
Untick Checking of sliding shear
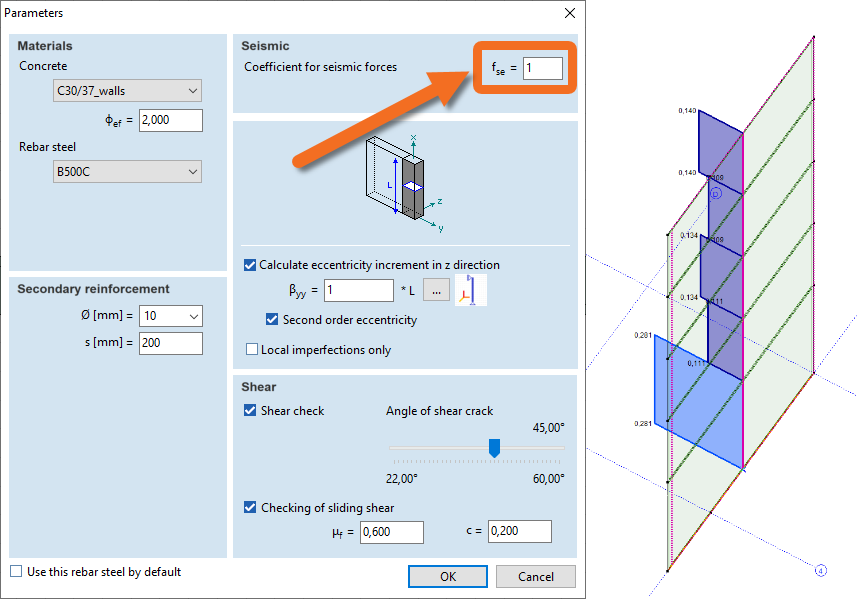tap(250, 508)
